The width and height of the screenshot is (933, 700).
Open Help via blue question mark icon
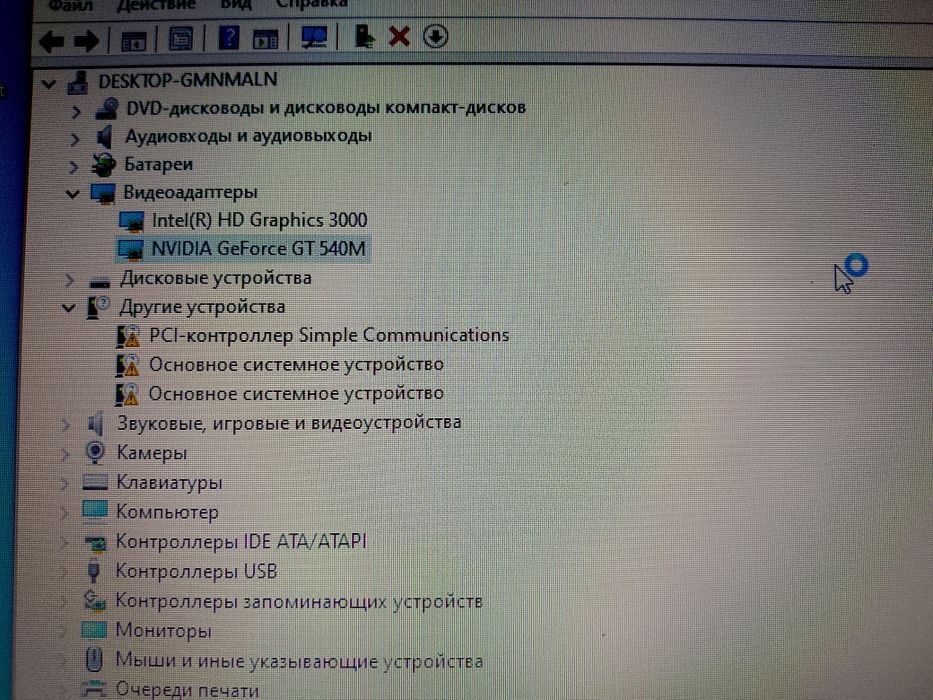[x=229, y=38]
